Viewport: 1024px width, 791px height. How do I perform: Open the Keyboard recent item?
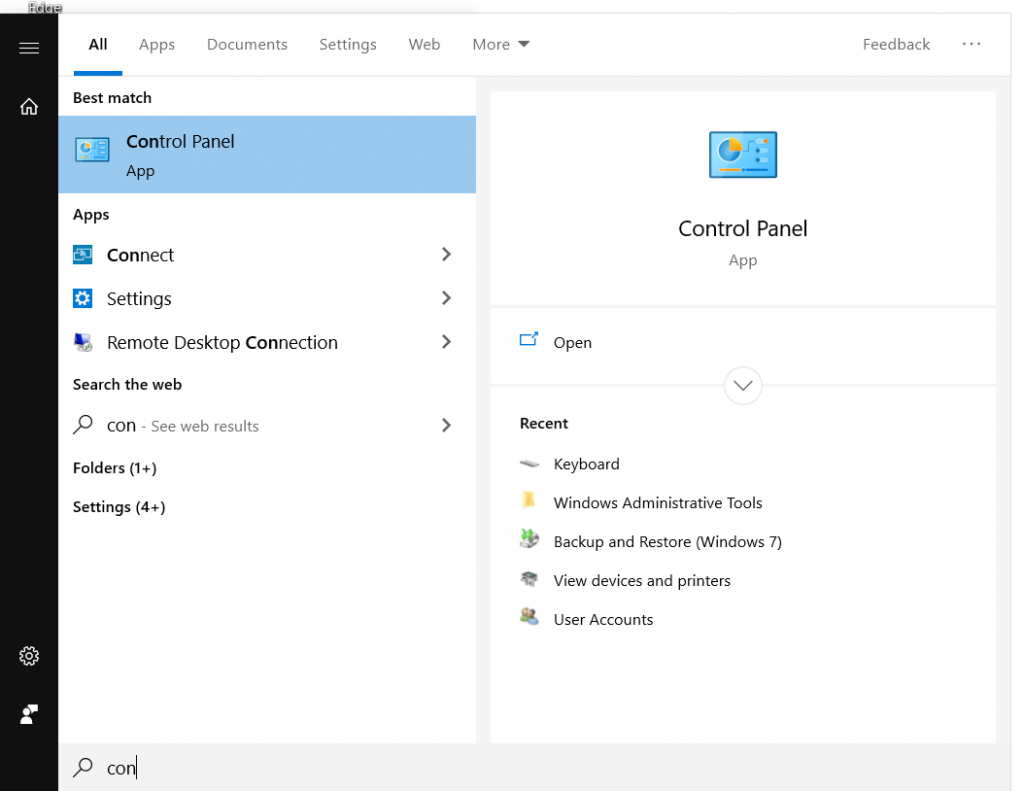[x=586, y=464]
